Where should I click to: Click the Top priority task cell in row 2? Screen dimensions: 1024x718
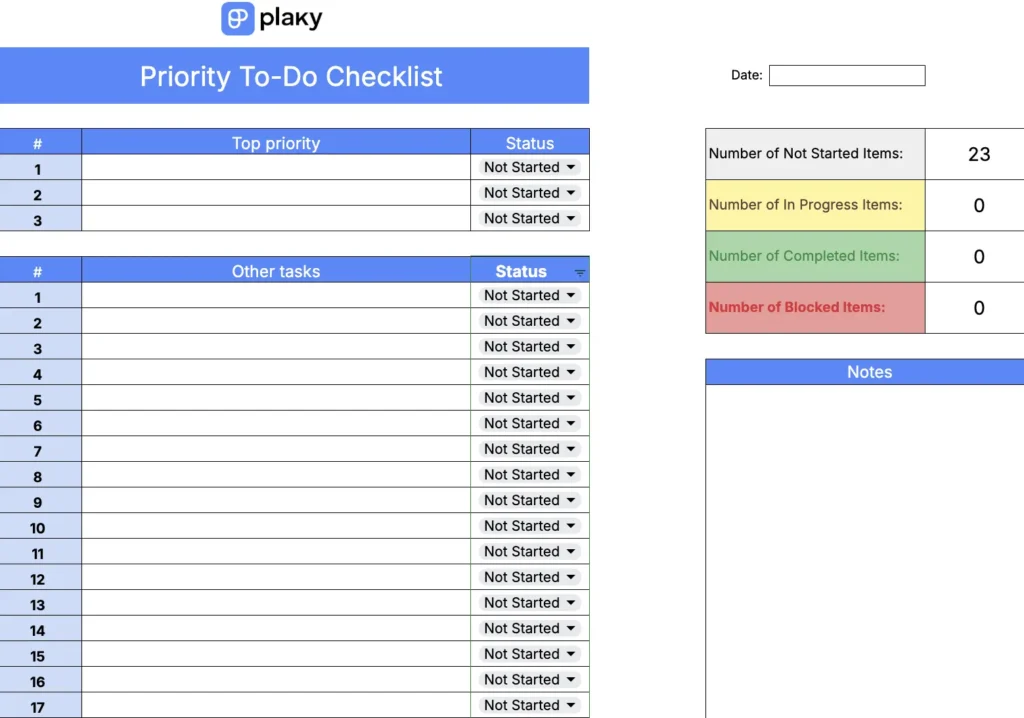click(x=276, y=193)
